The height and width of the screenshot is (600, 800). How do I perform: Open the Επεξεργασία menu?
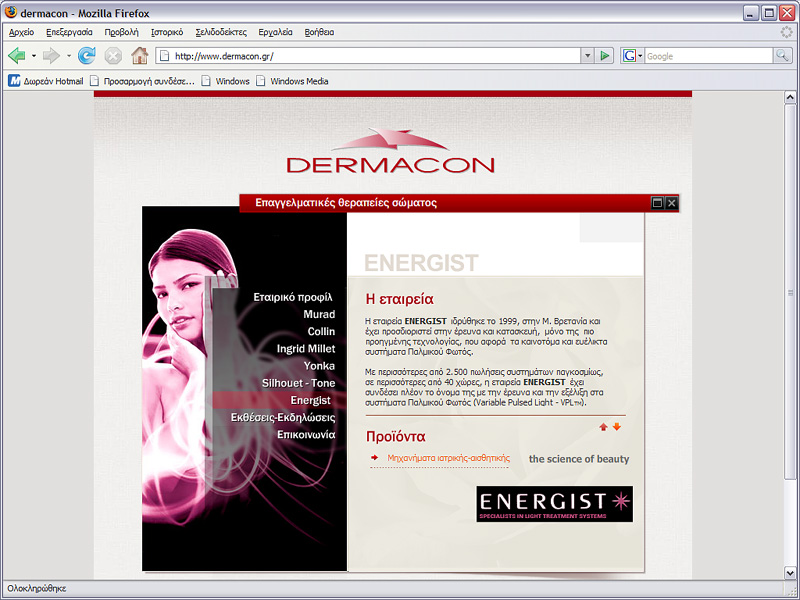coord(69,32)
